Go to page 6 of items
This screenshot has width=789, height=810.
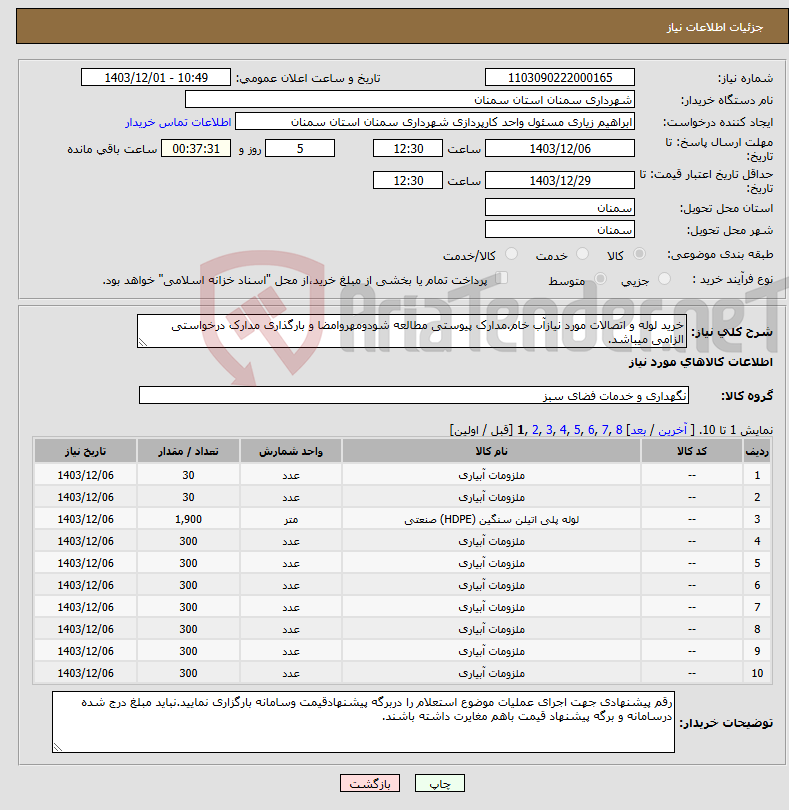tap(591, 430)
